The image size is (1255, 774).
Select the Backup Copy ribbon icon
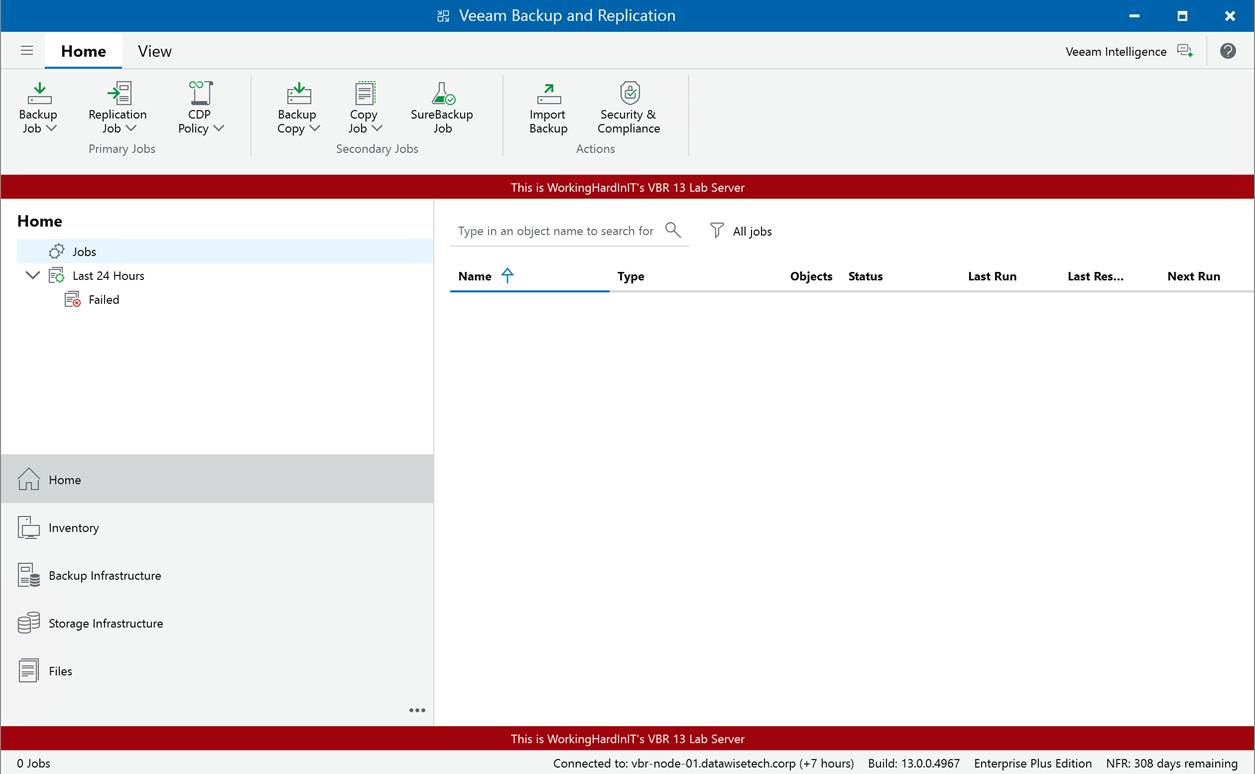pyautogui.click(x=297, y=95)
